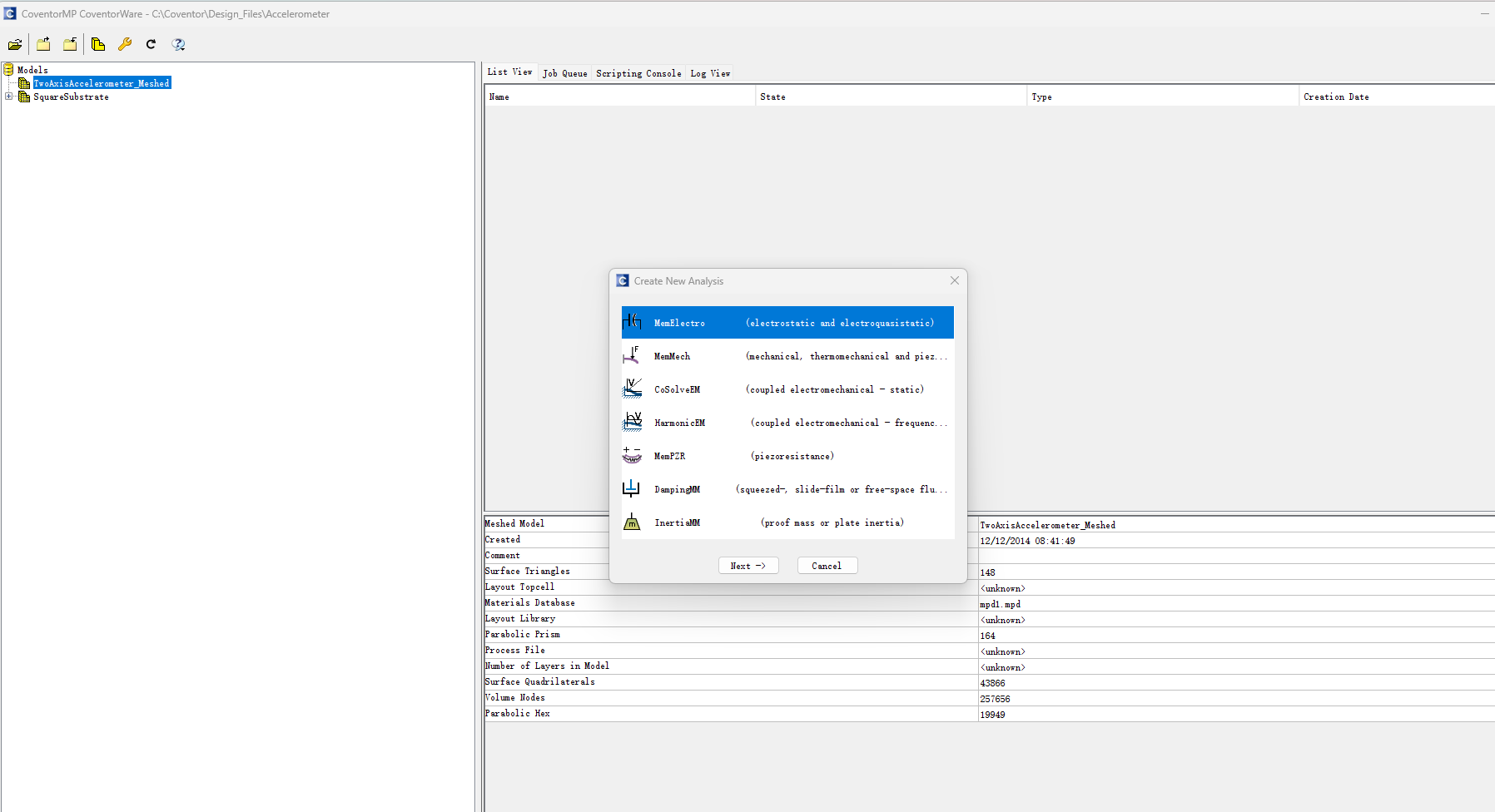Click the State column header
The image size is (1495, 812).
891,97
